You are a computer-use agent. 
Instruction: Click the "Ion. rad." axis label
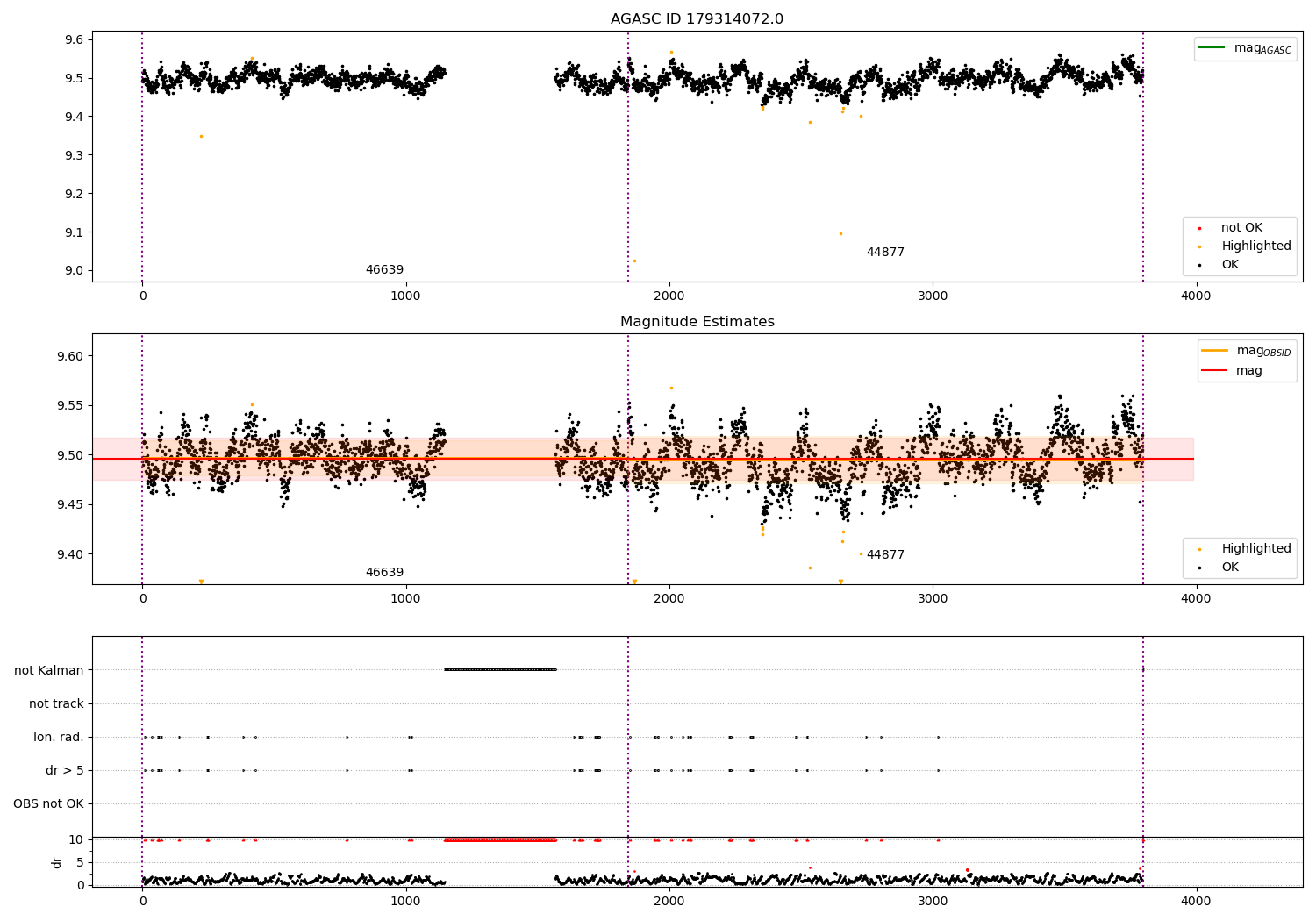coord(59,737)
